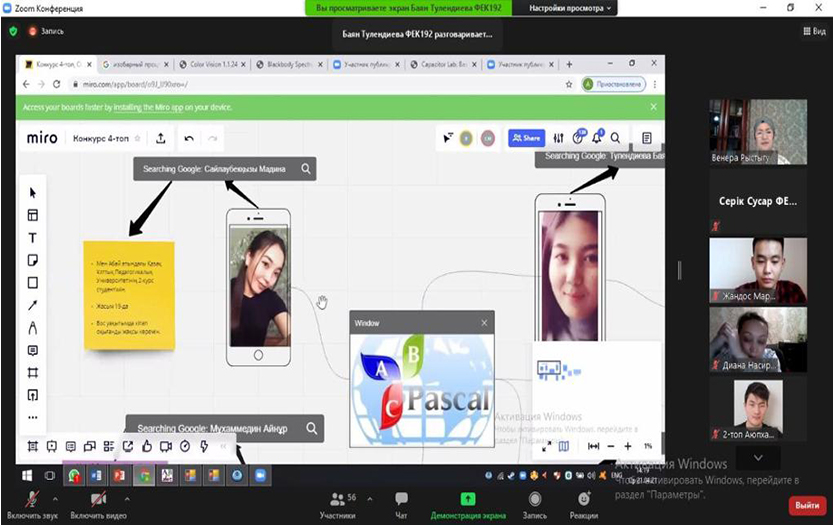Open Участники participants panel
The width and height of the screenshot is (833, 525).
[x=338, y=505]
